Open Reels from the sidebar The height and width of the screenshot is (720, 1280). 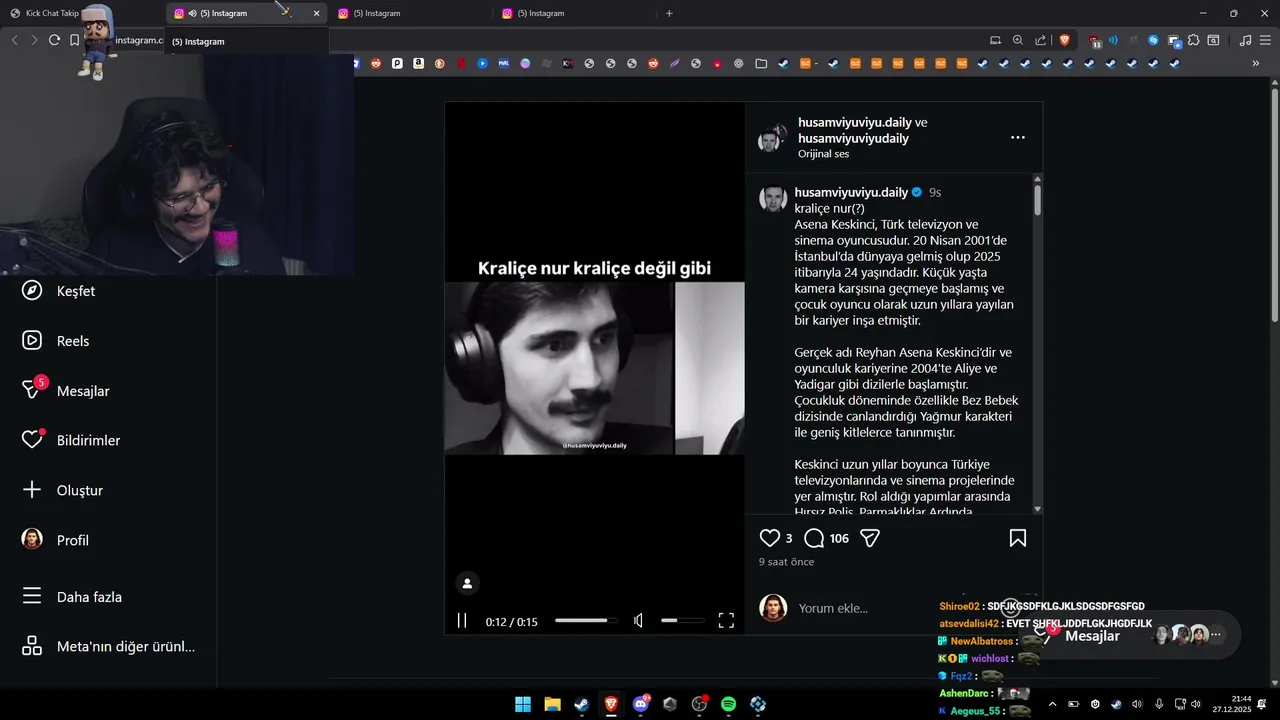pyautogui.click(x=56, y=340)
